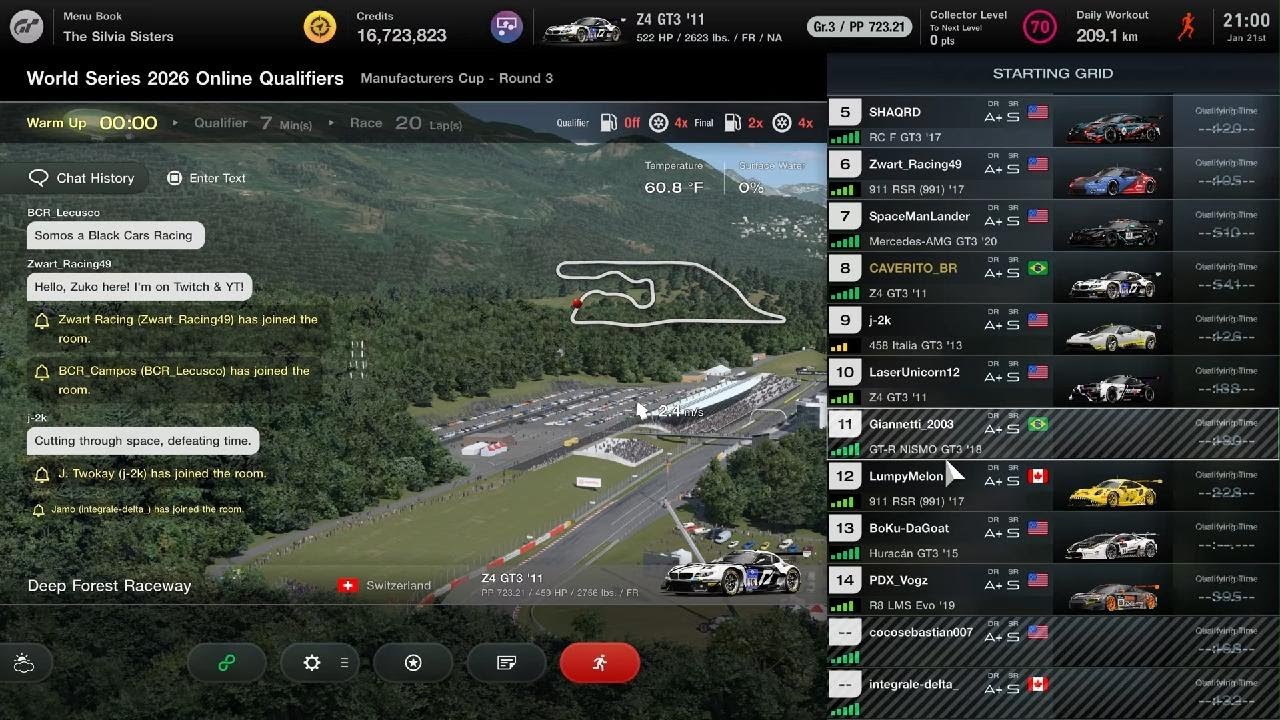Click the red runner start button
Screen dimensions: 1280x720
[600, 663]
